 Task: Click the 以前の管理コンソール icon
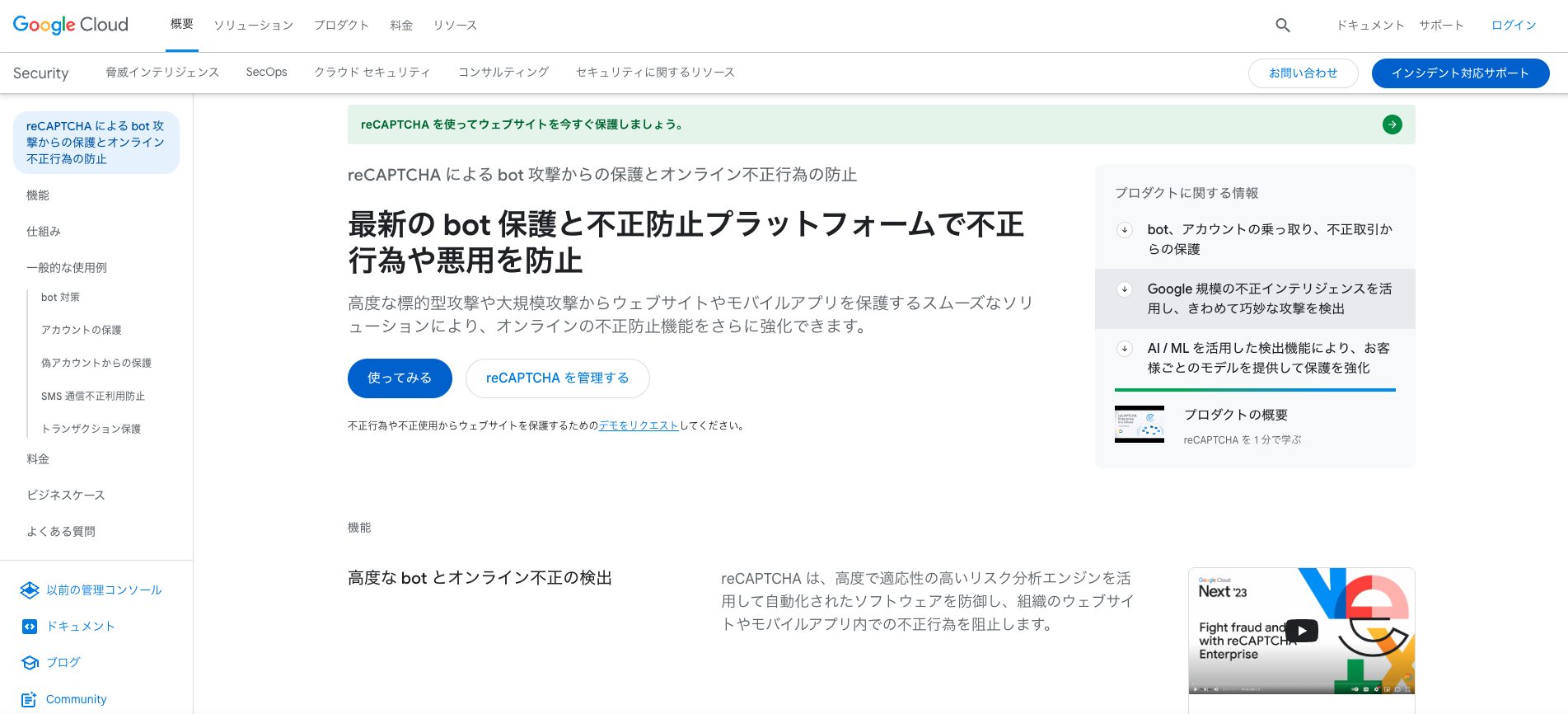(30, 590)
